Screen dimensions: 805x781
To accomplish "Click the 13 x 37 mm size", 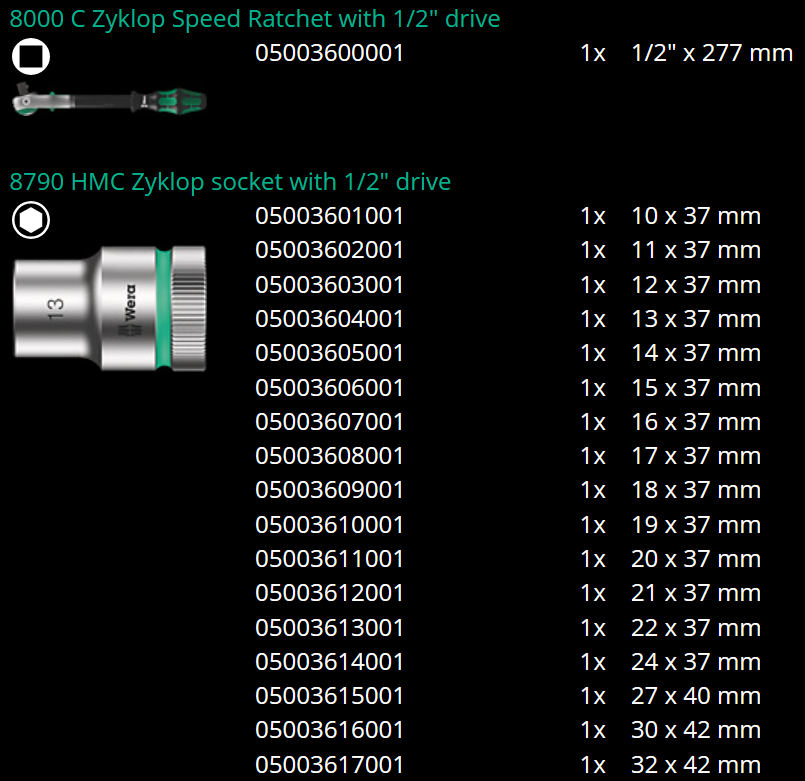I will click(696, 319).
